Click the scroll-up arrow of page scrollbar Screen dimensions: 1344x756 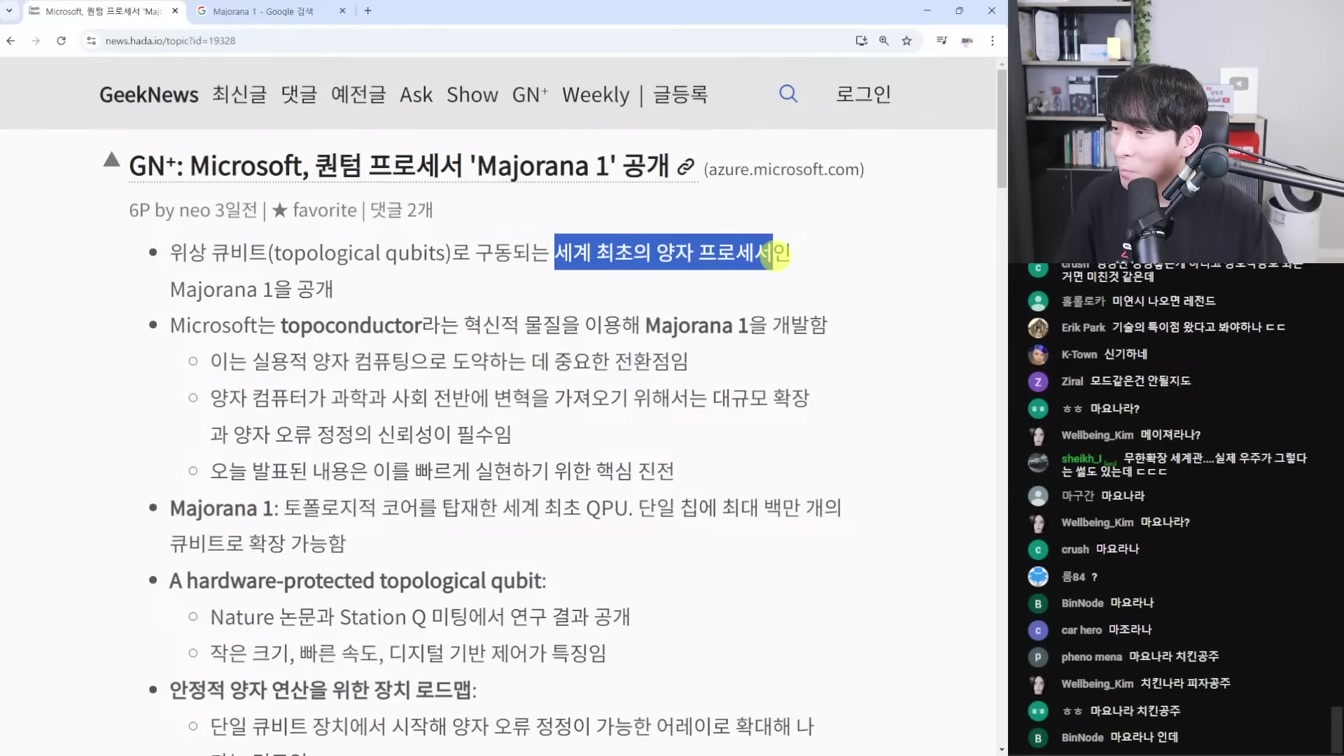[1002, 63]
